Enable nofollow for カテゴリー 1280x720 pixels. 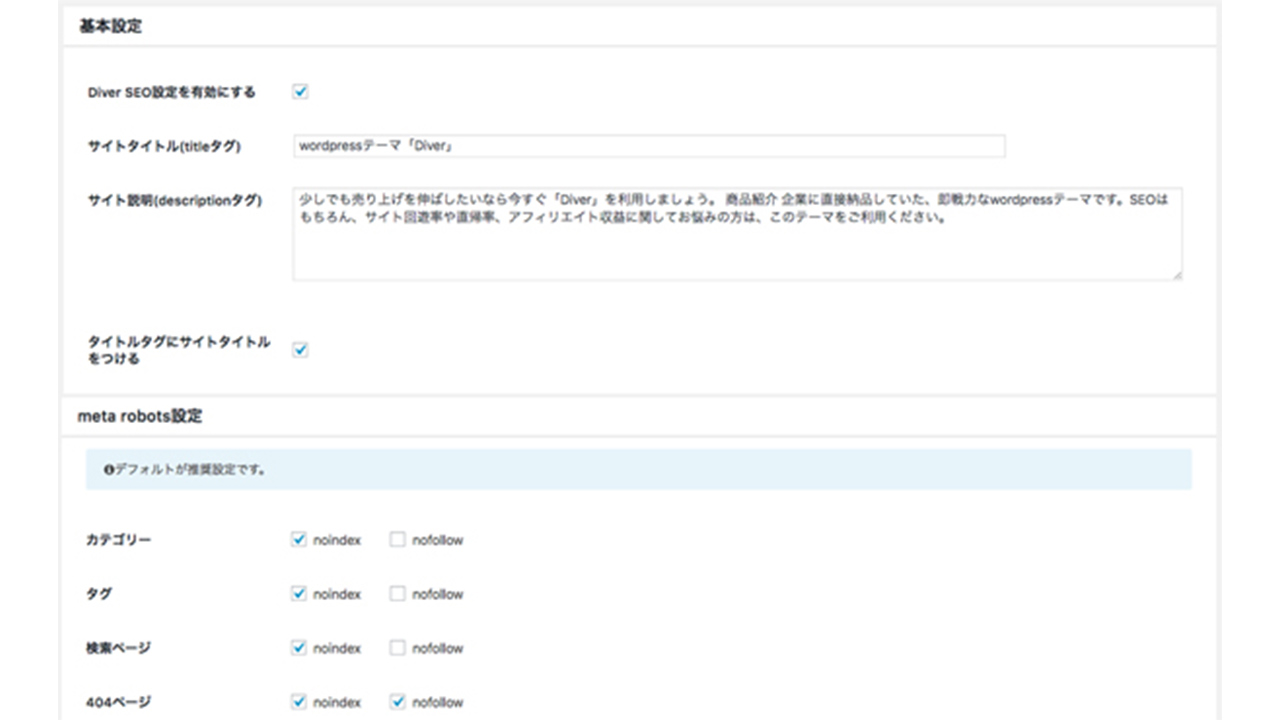point(398,540)
